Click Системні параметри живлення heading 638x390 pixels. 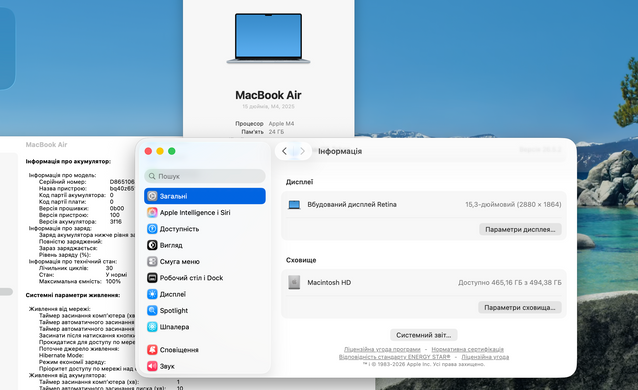(x=73, y=295)
